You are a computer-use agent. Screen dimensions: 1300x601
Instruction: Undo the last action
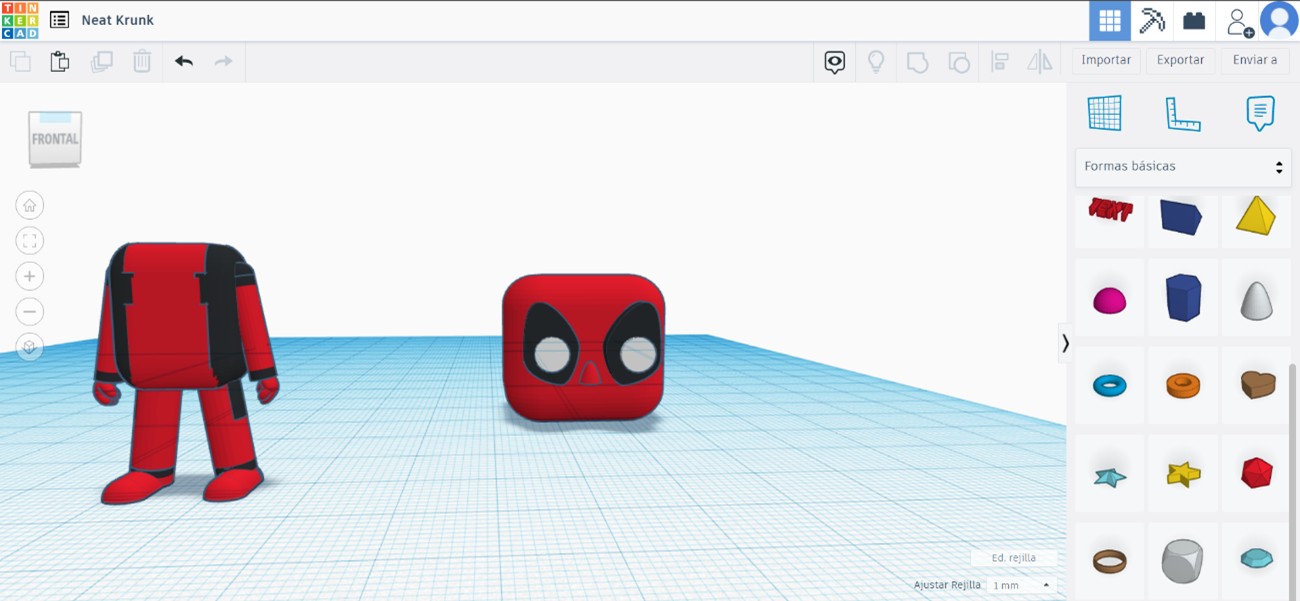(x=184, y=61)
